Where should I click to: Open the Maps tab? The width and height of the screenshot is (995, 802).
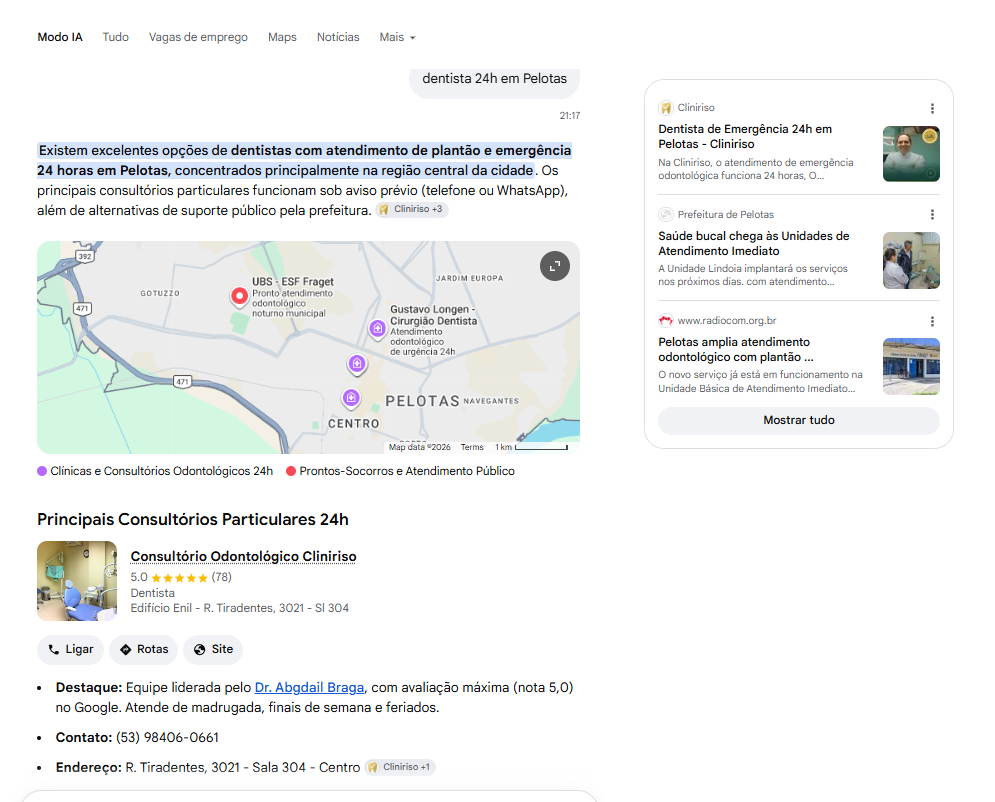point(282,37)
